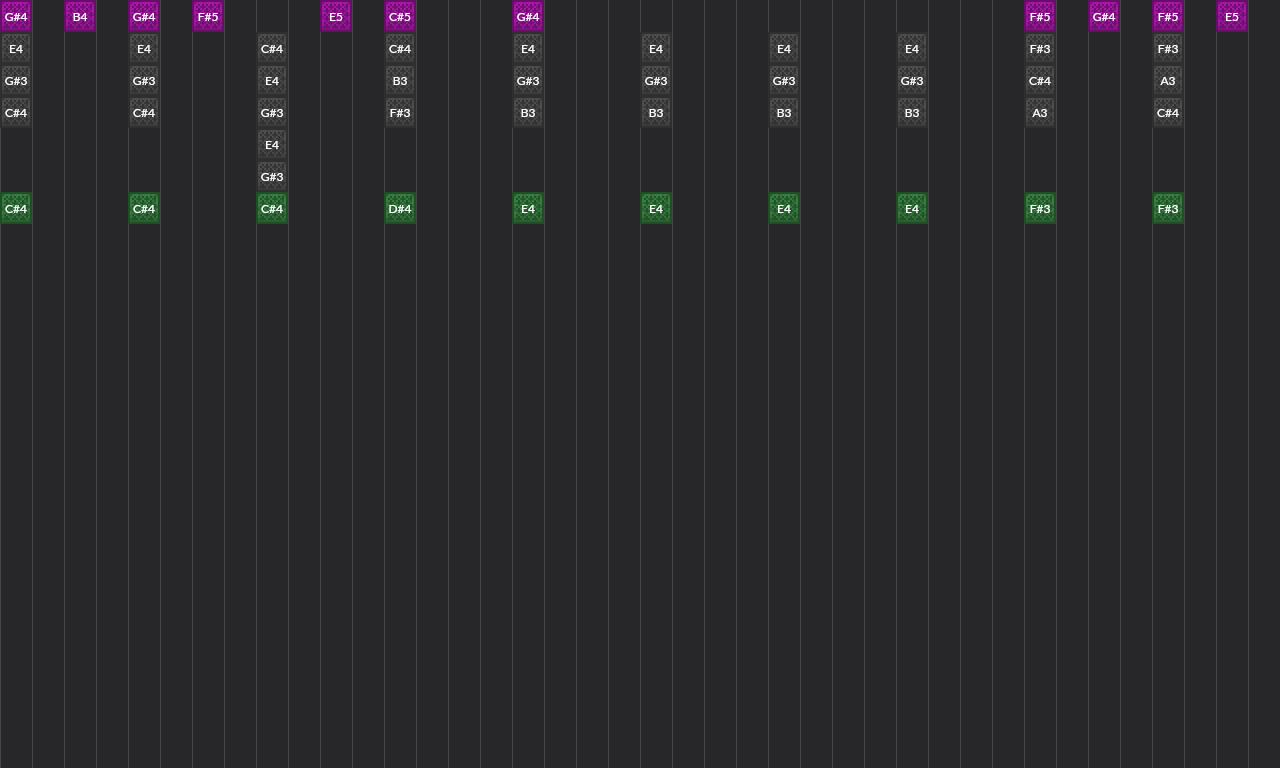Select the gray B3 note above F#3
Screen dimensions: 1280x768
pyautogui.click(x=400, y=81)
